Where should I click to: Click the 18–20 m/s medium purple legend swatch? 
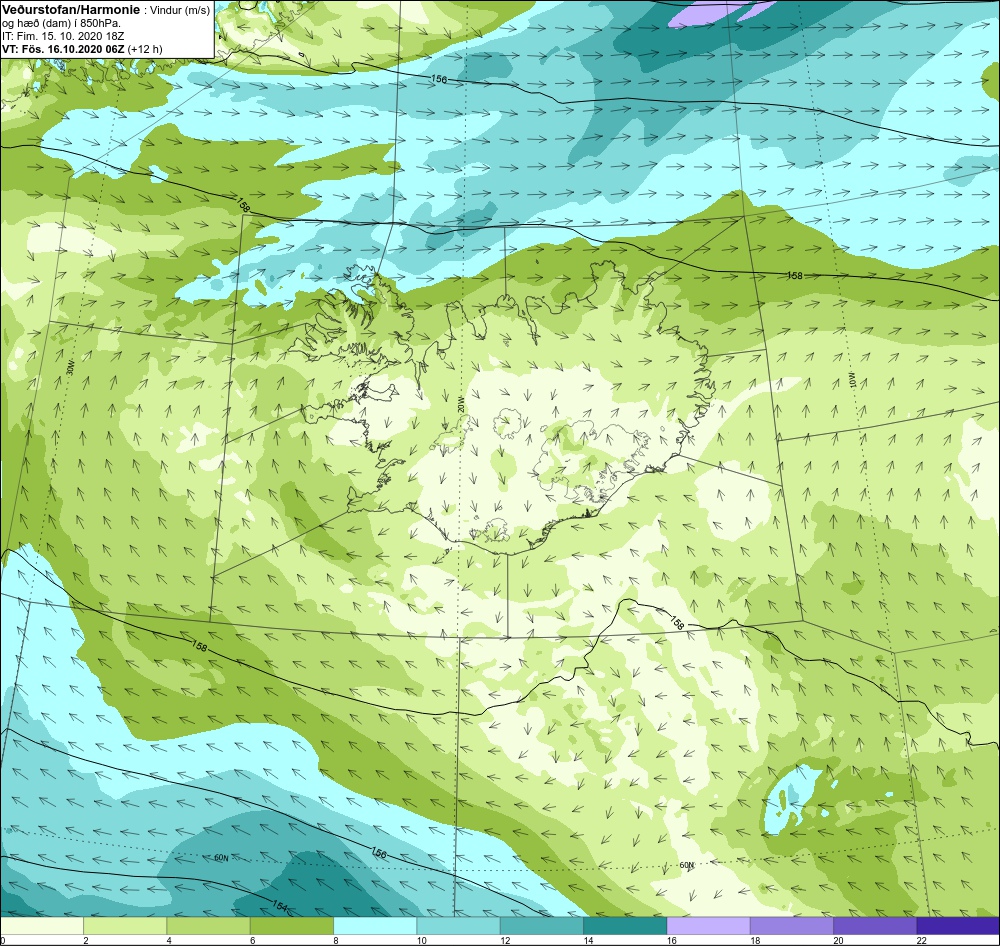pos(791,925)
